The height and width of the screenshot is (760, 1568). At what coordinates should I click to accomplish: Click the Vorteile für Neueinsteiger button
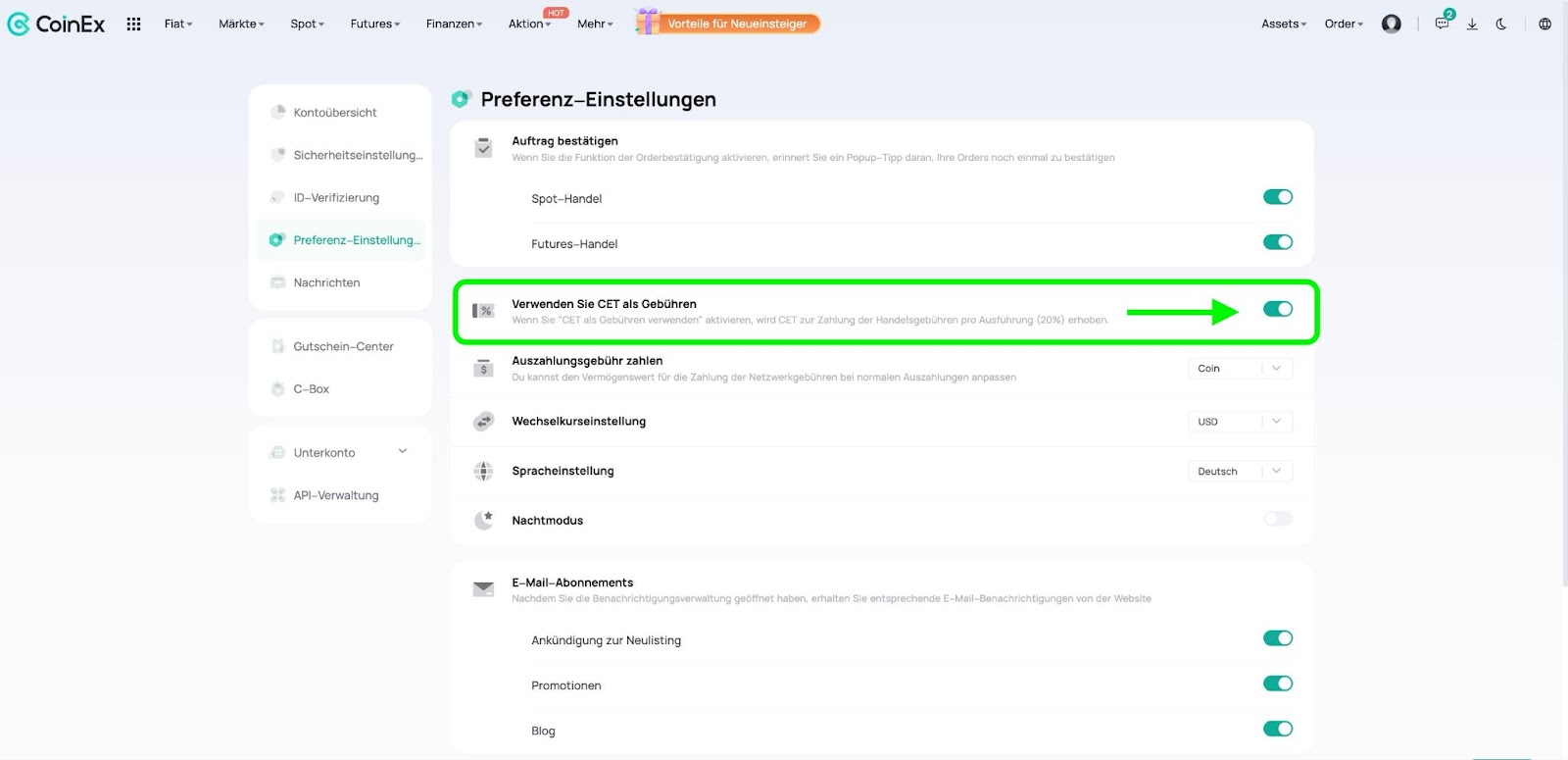click(x=738, y=24)
